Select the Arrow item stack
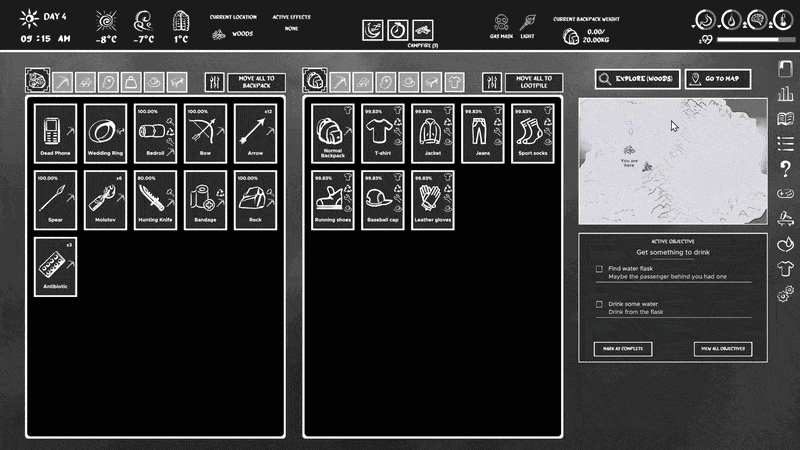The height and width of the screenshot is (450, 800). coord(255,134)
